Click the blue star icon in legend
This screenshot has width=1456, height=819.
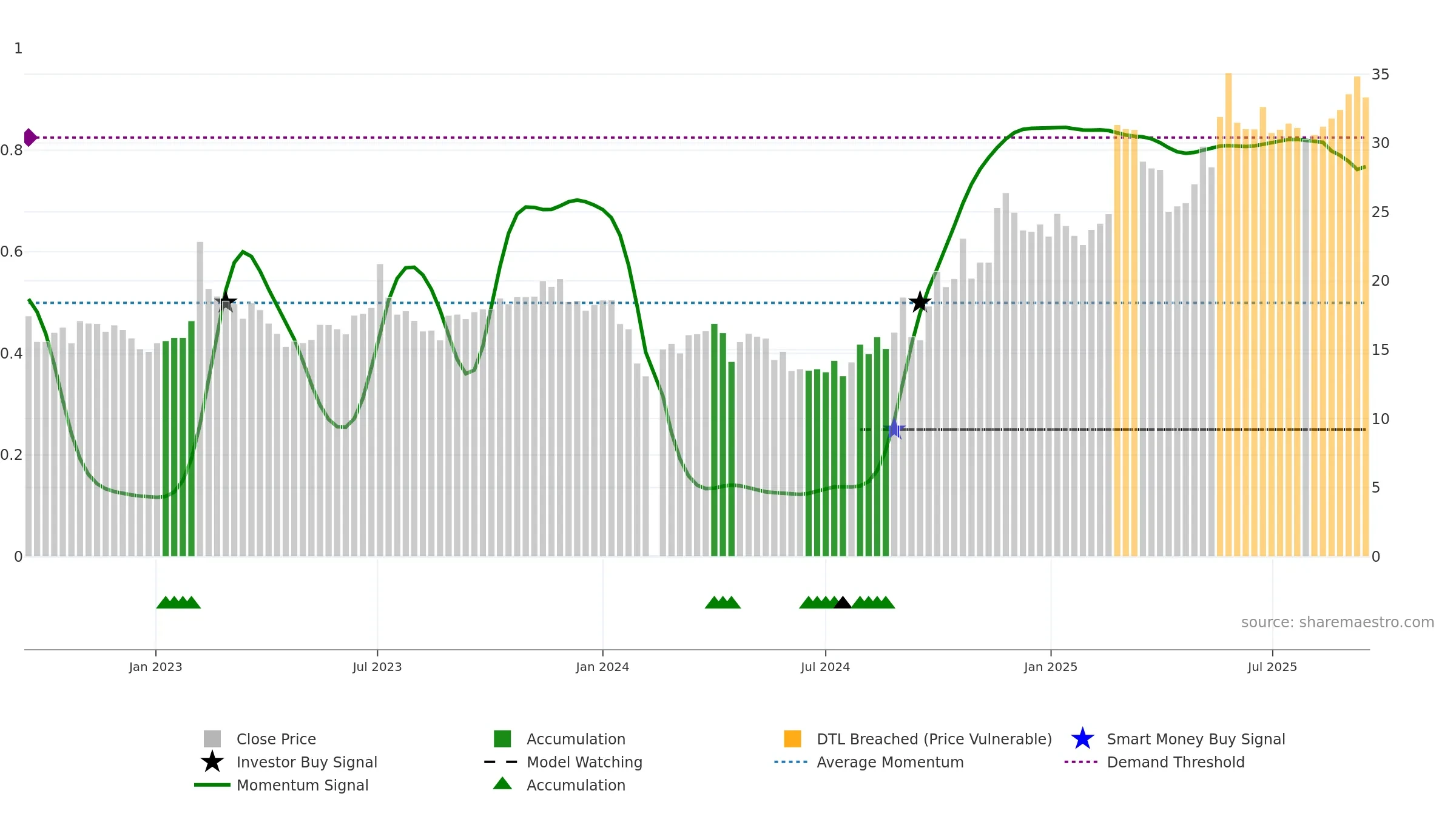tap(1082, 739)
